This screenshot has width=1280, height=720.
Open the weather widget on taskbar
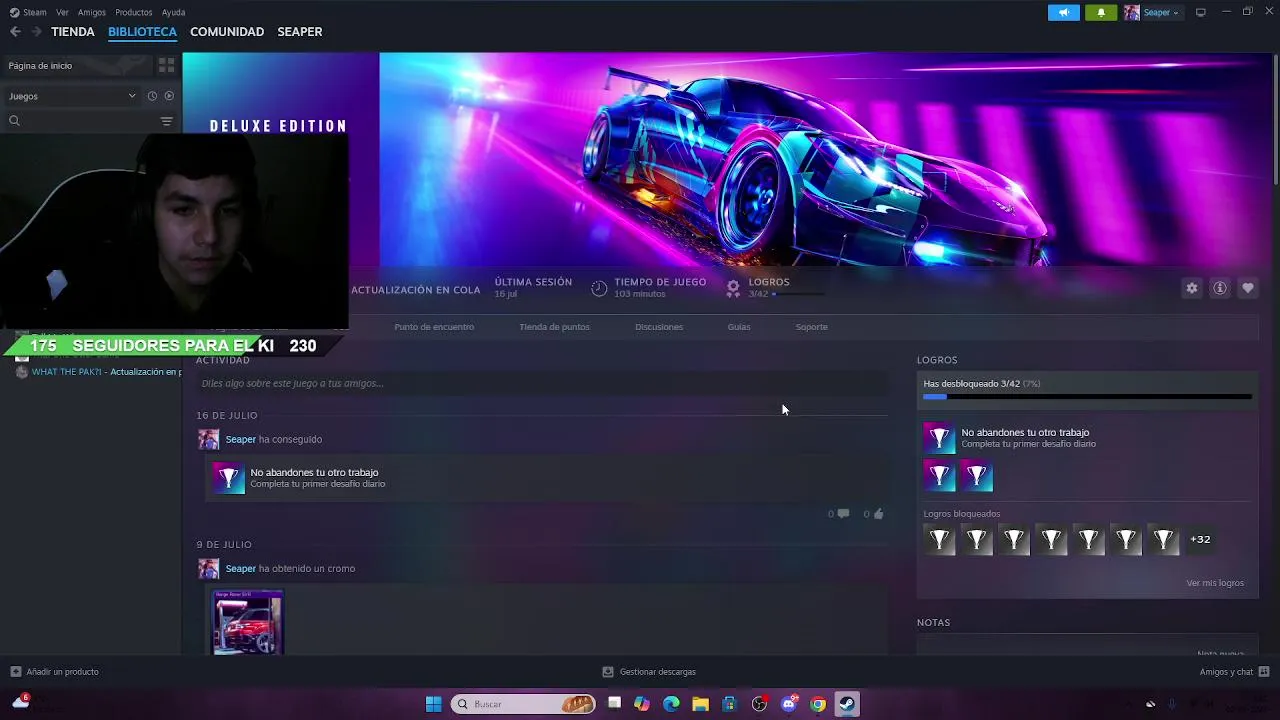(20, 702)
